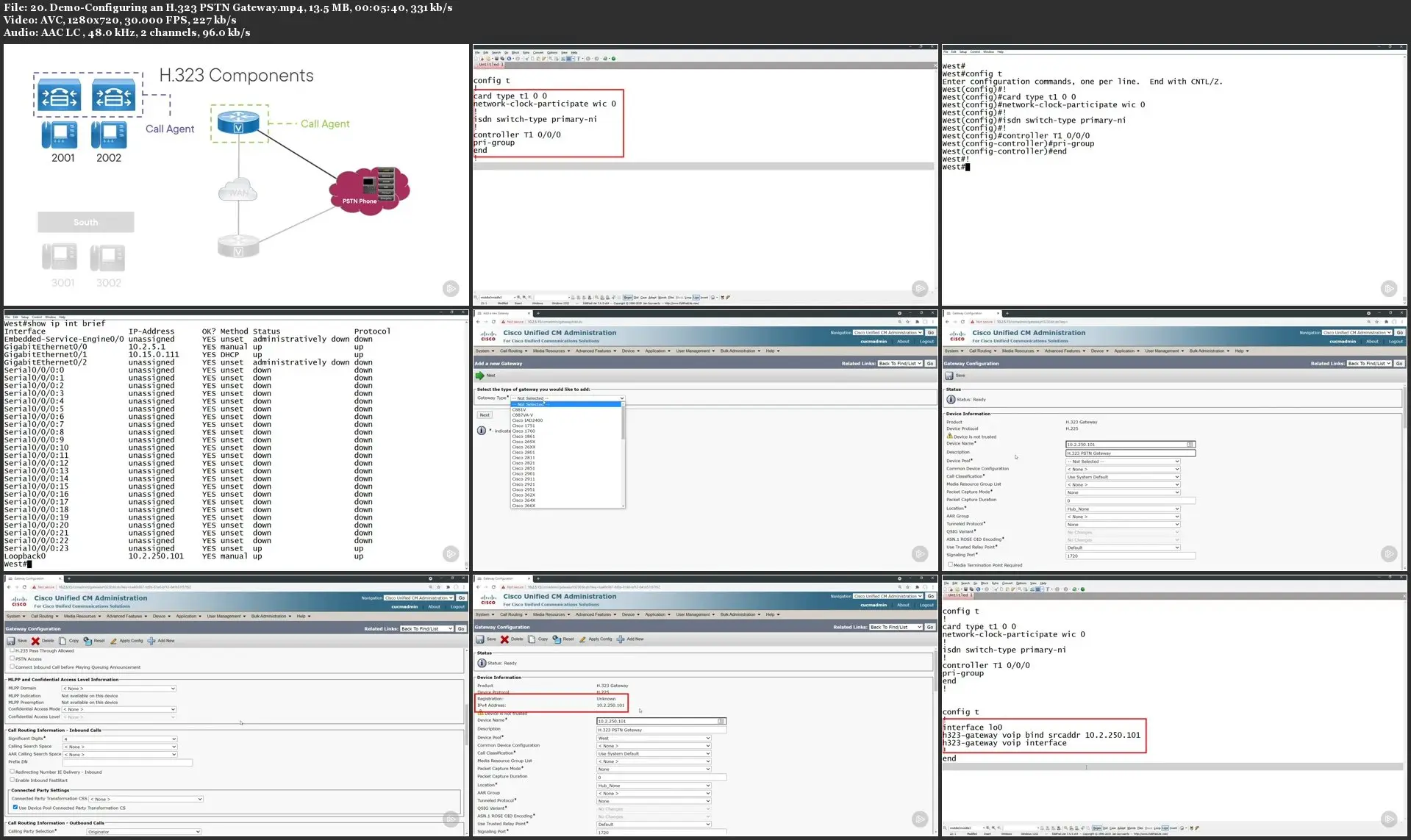Click green Next arrow icon on Add Gateway screen

pyautogui.click(x=480, y=376)
